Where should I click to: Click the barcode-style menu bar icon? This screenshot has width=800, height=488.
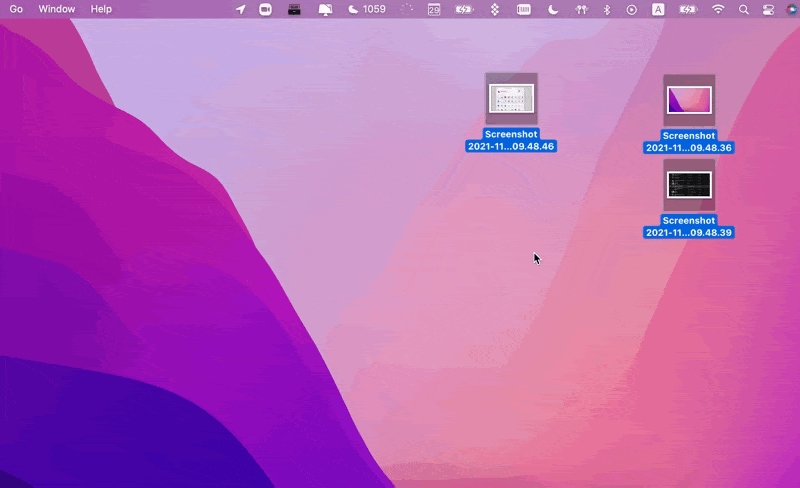pos(523,9)
